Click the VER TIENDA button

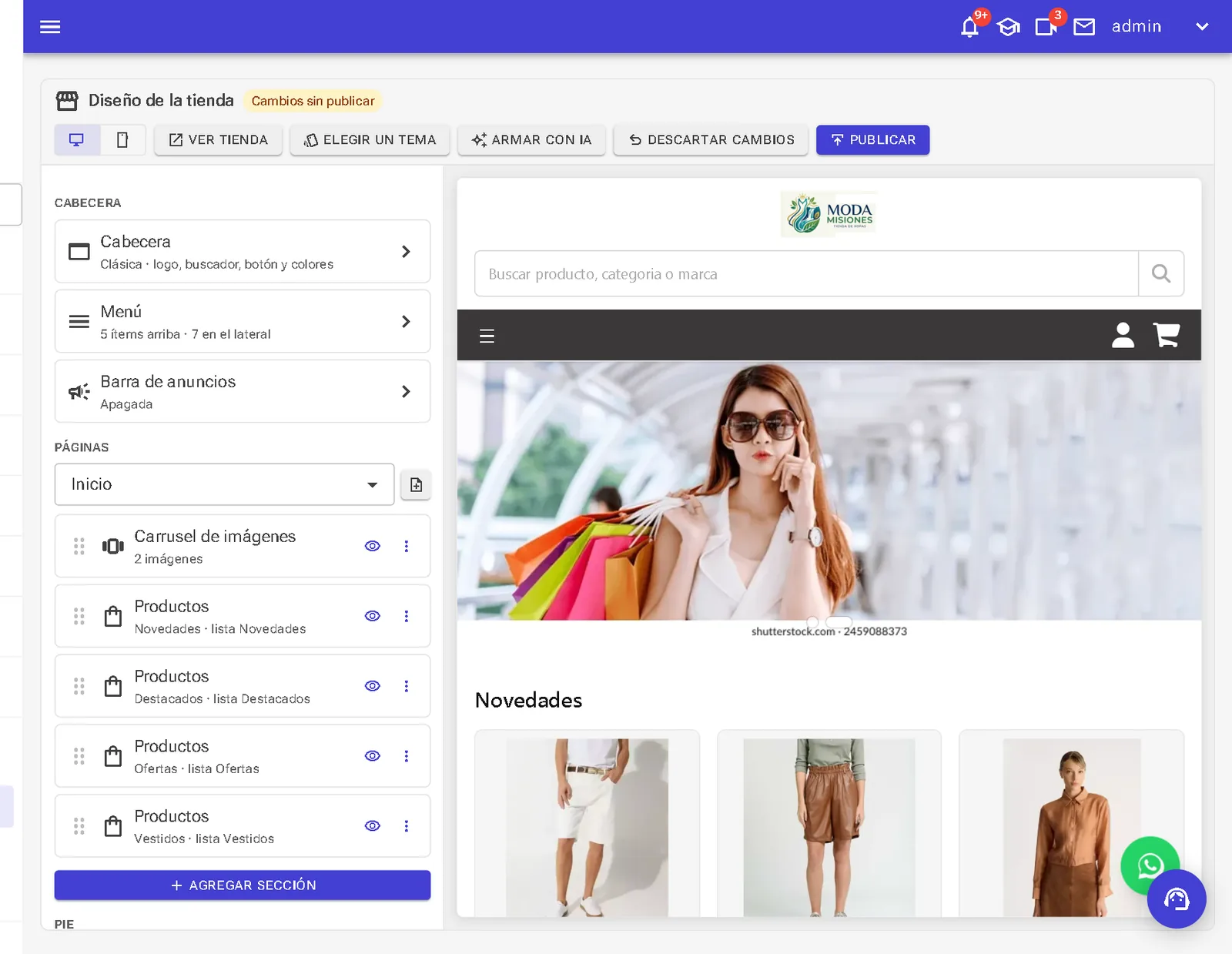click(219, 140)
